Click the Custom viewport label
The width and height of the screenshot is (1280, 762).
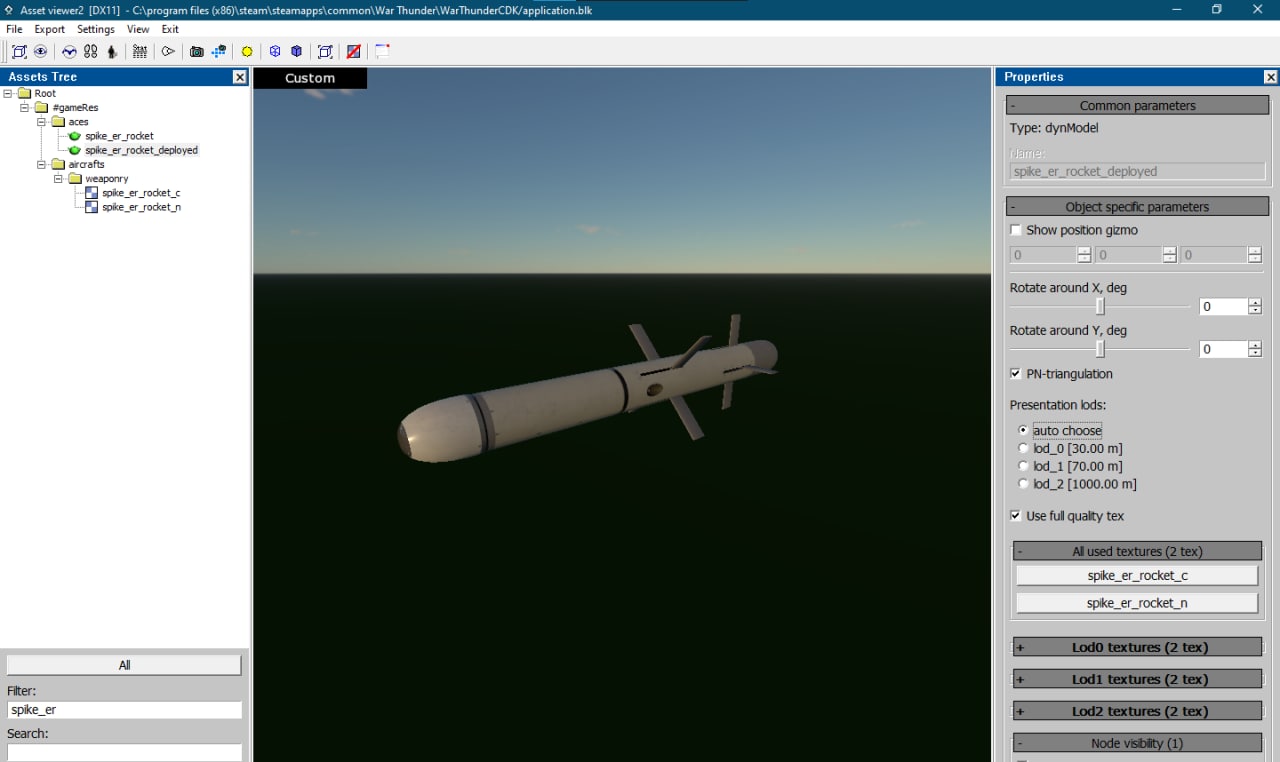click(x=310, y=78)
